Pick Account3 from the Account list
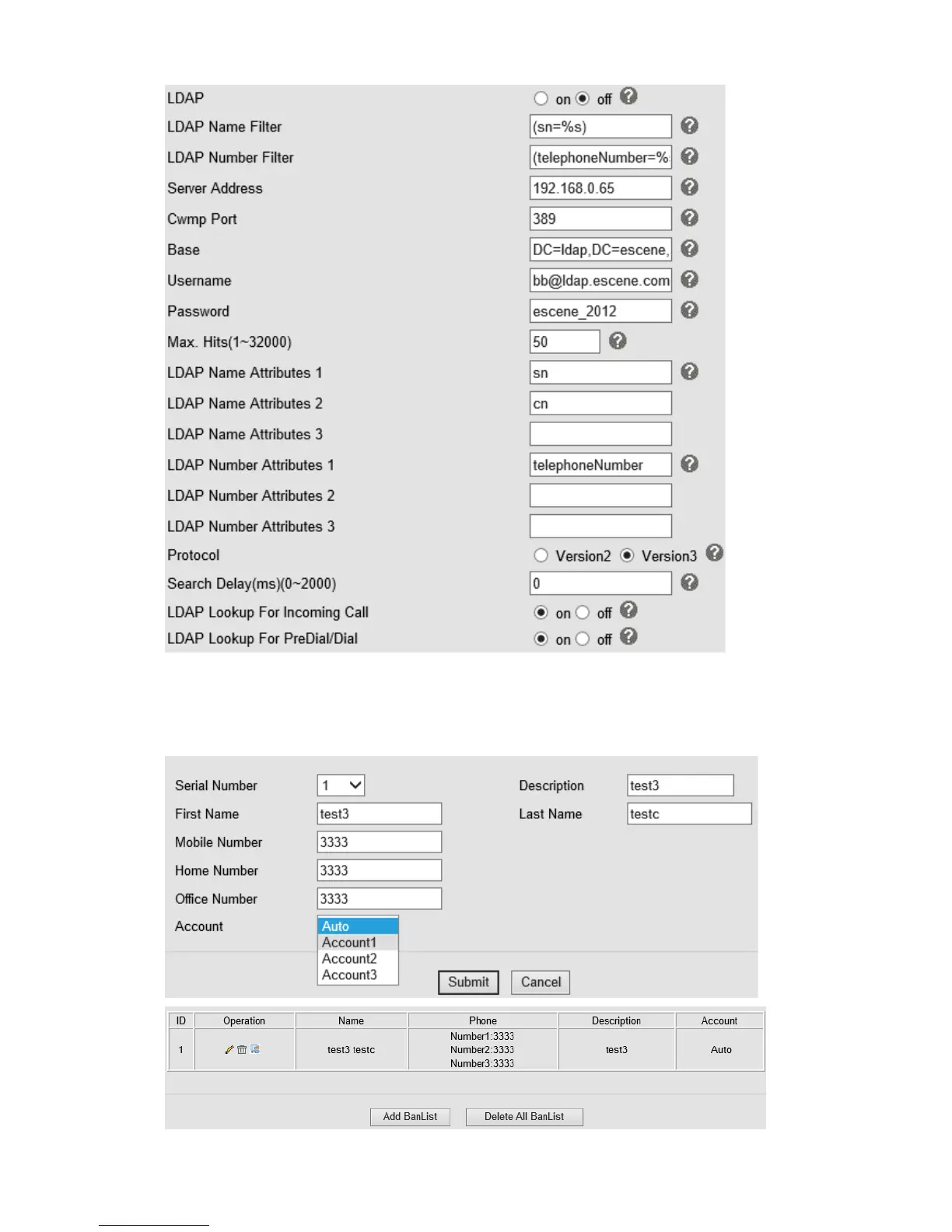 [358, 975]
